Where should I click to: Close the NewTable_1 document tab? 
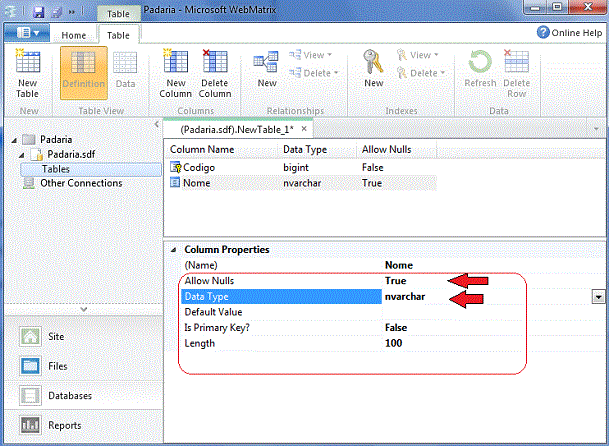pos(304,129)
